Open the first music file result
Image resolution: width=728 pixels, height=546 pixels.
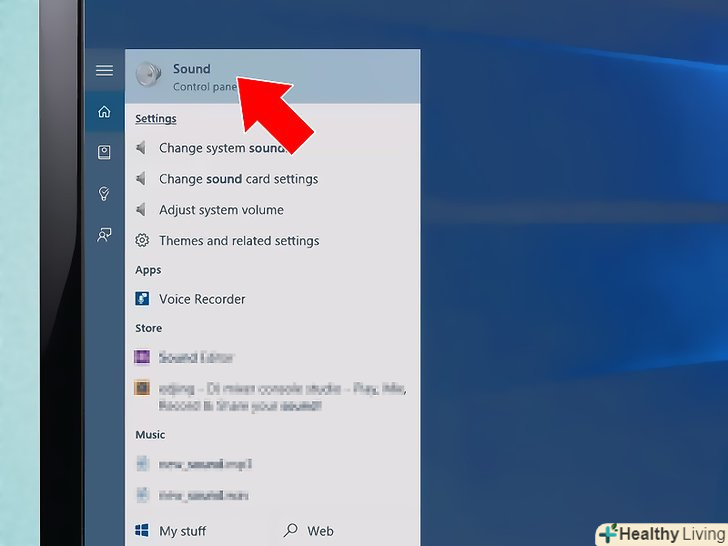[273, 464]
